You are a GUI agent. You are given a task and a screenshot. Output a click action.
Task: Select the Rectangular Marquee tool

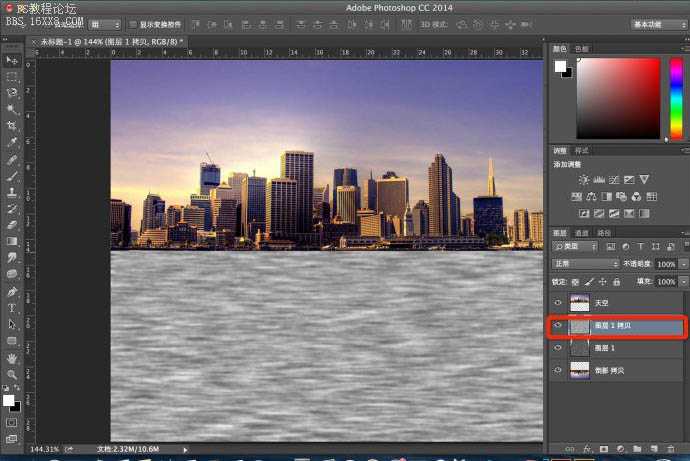coord(12,76)
